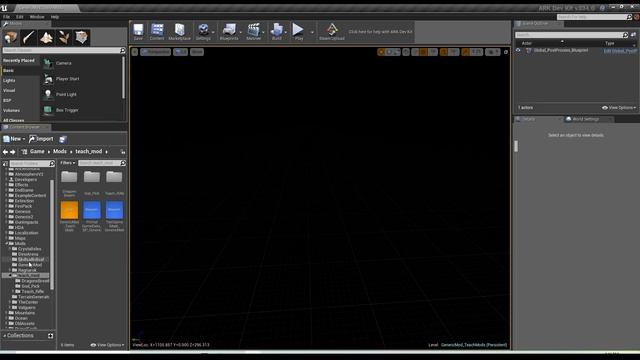Toggle rotation snapping in viewport toolbar
The image size is (640, 360).
[x=444, y=52]
